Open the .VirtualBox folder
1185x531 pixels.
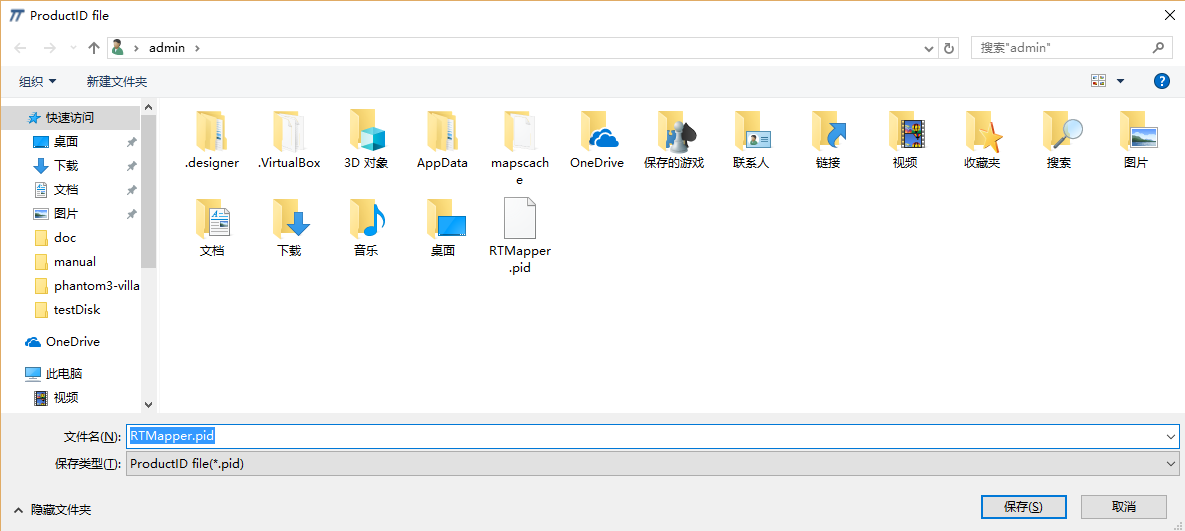pos(289,132)
